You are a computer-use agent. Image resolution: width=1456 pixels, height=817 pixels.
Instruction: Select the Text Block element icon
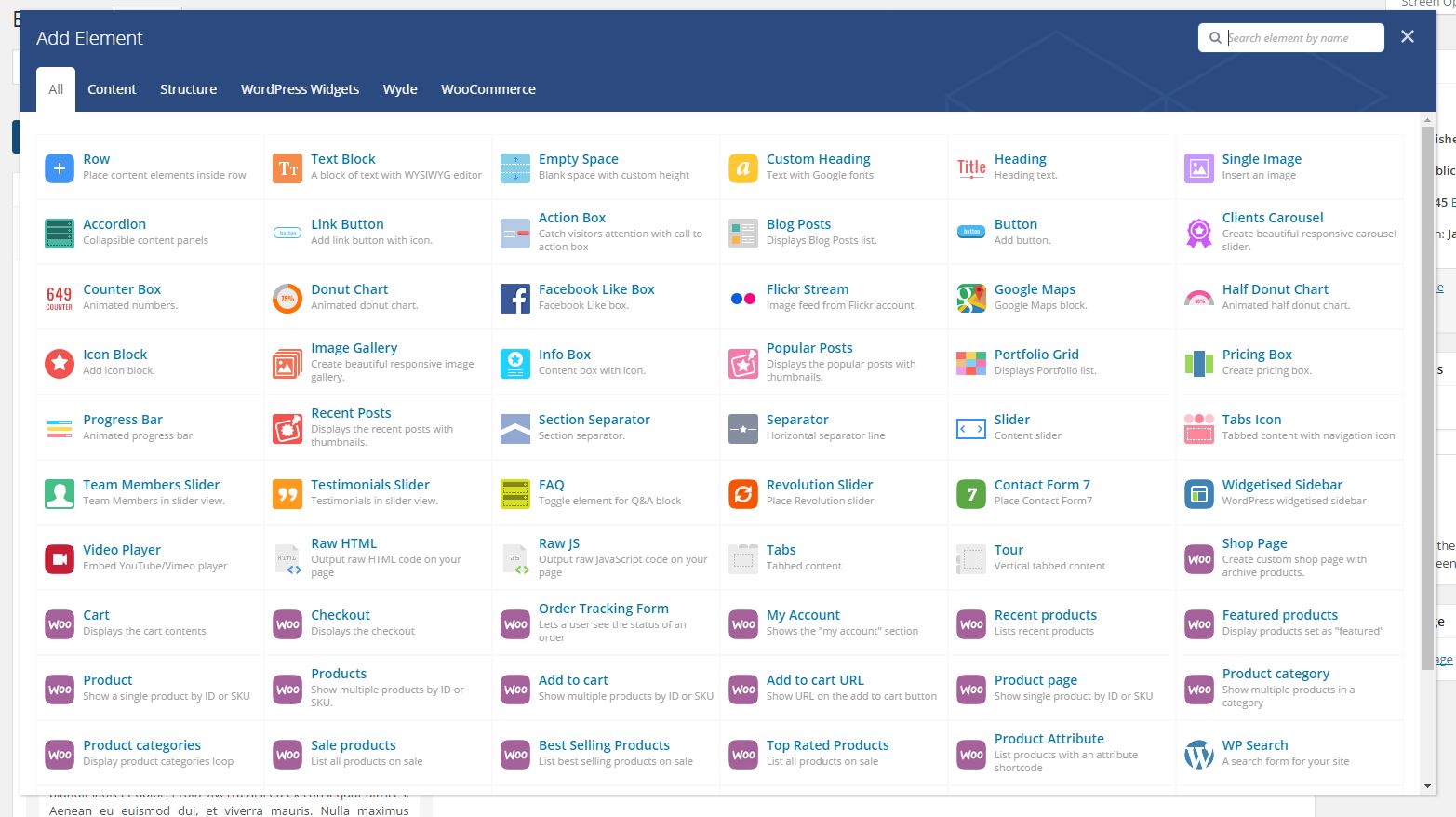[x=287, y=168]
